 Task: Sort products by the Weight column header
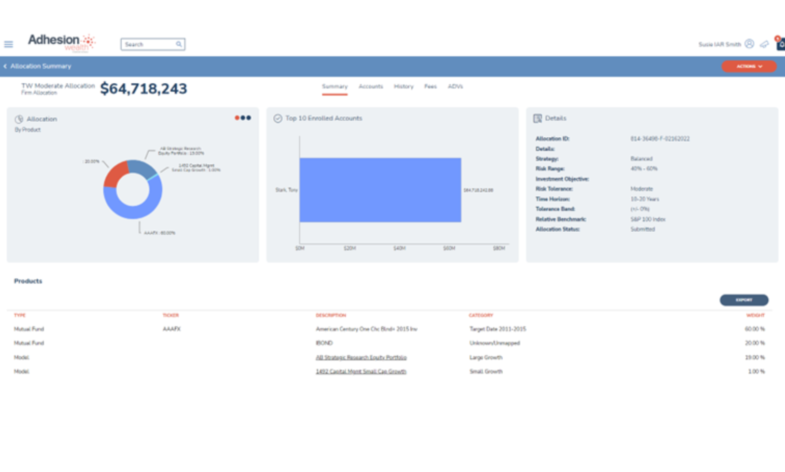755,315
